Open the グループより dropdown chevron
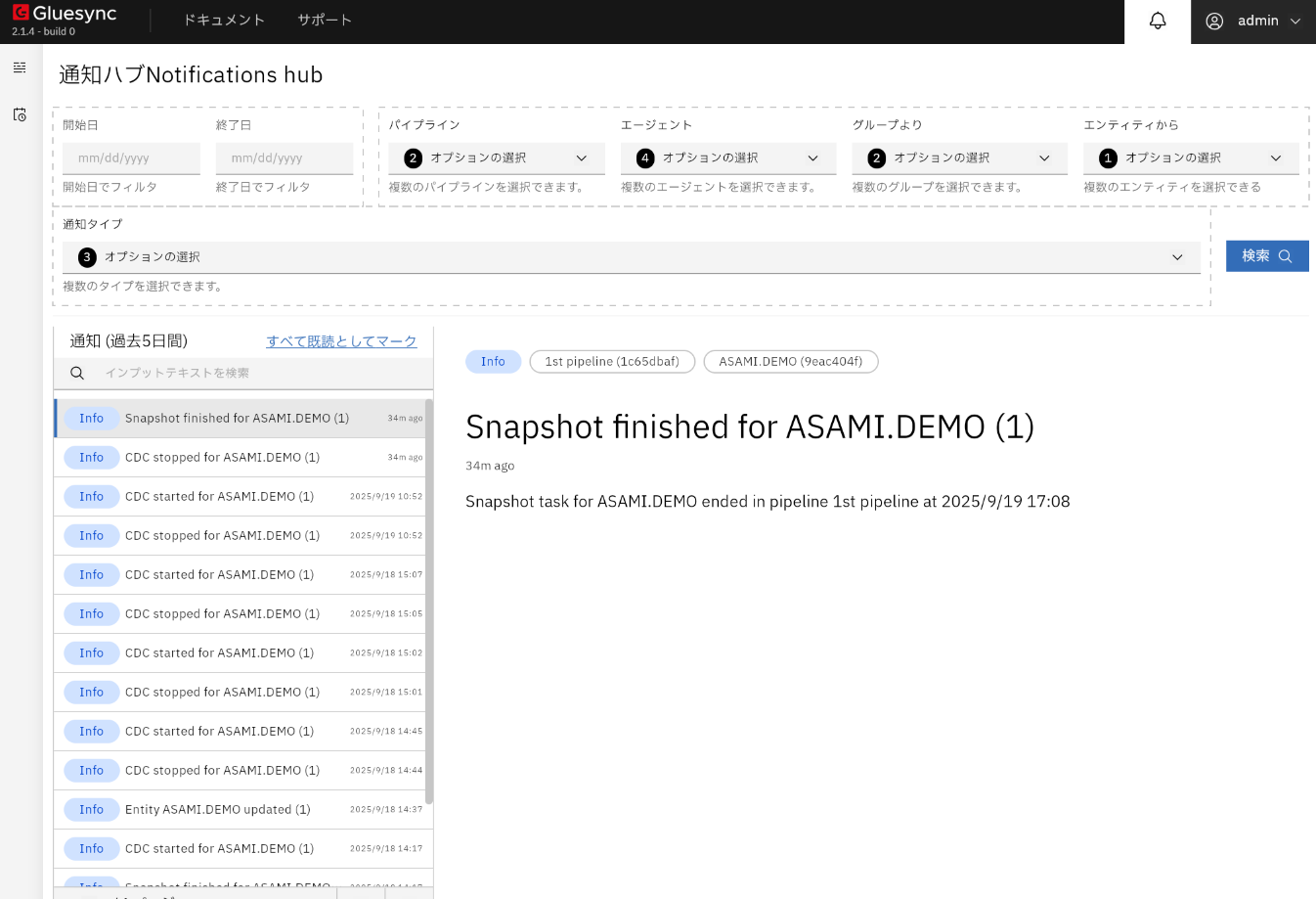Viewport: 1316px width, 899px height. [1044, 158]
